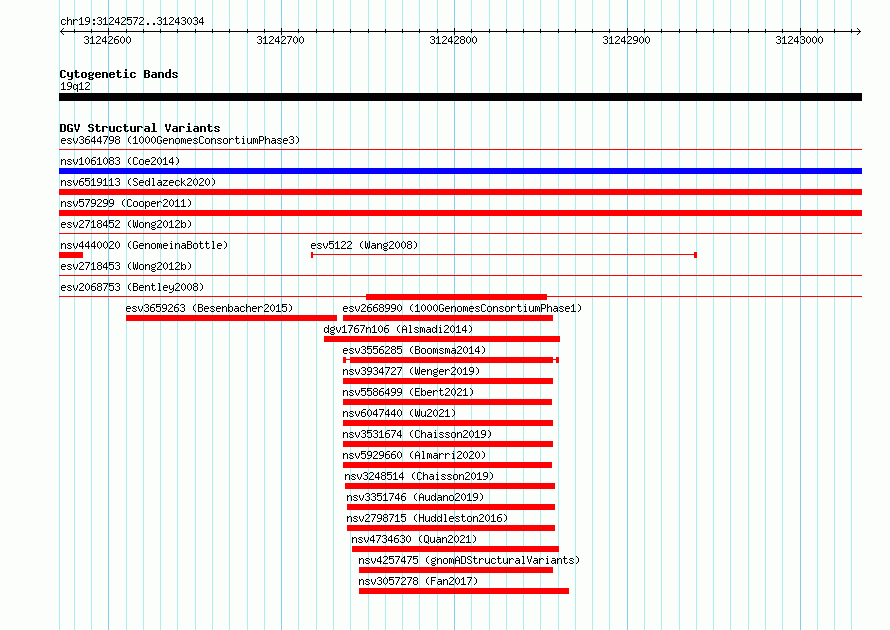This screenshot has height=630, width=890.
Task: Click the Cytogenetic Bands track title
Action: [x=119, y=74]
